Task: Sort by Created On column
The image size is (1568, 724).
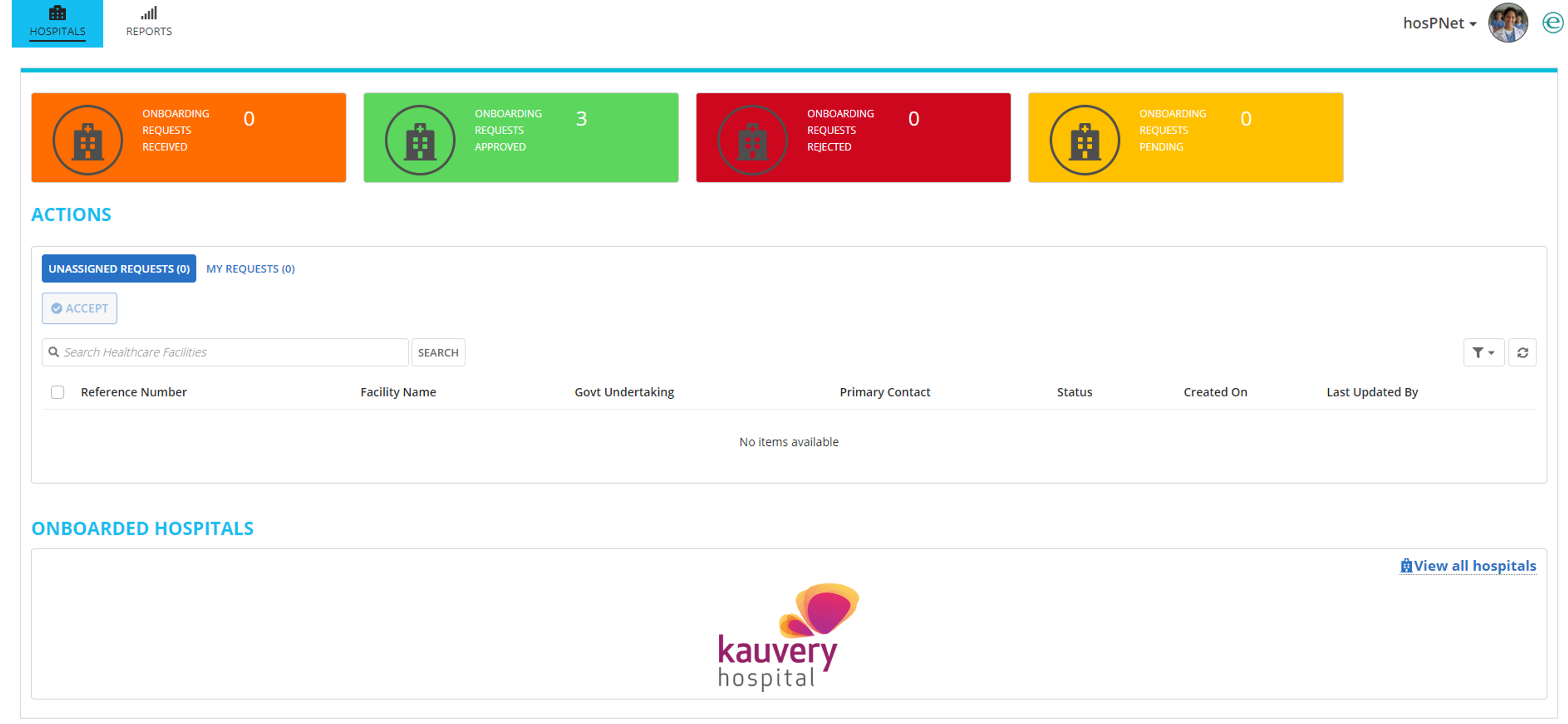Action: click(1216, 392)
